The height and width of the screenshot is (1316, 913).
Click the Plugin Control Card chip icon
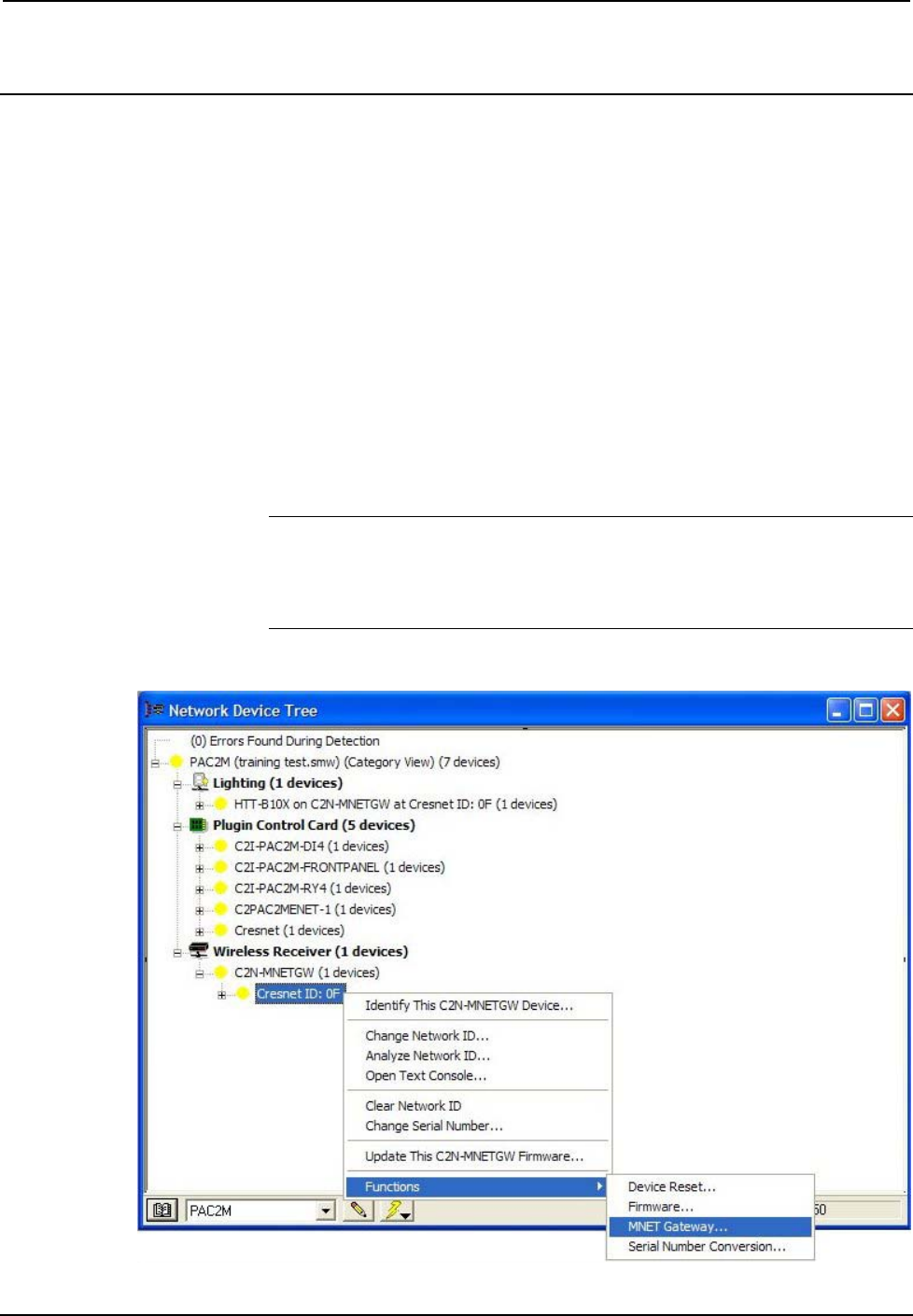pos(198,825)
